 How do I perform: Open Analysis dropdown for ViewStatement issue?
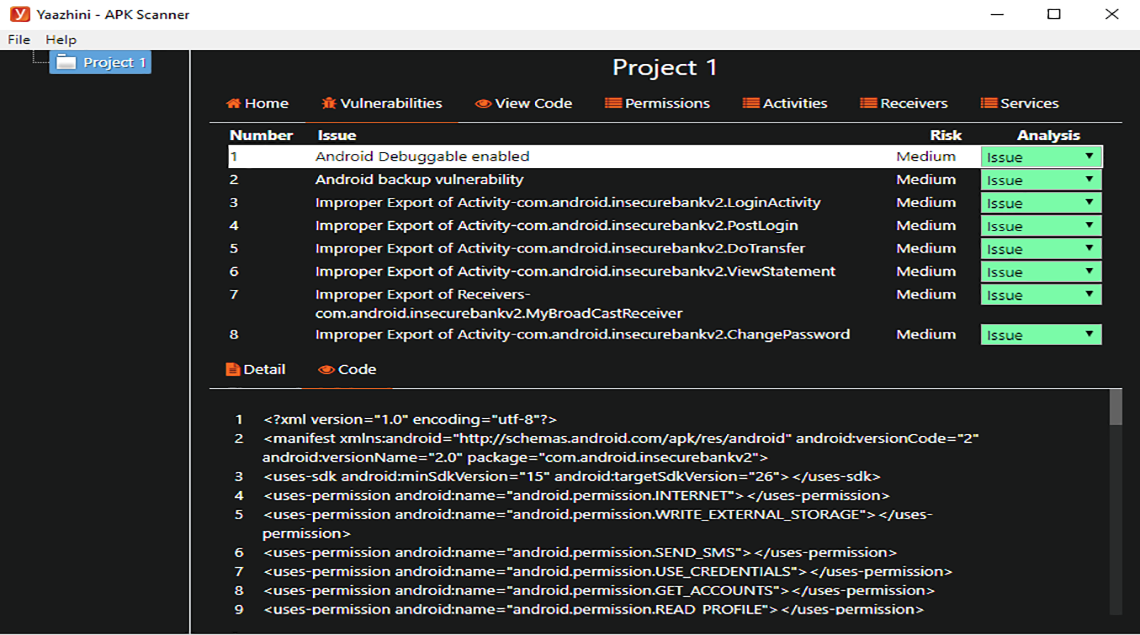click(x=1040, y=271)
